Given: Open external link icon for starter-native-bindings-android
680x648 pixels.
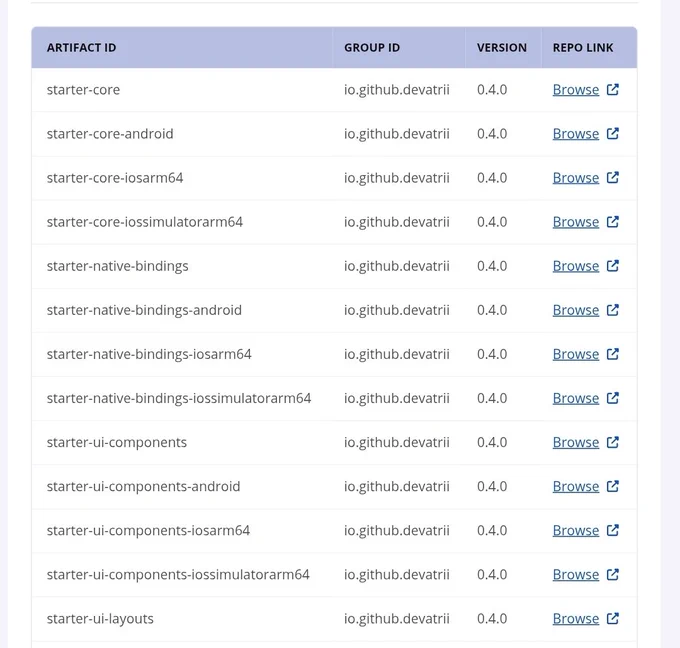Looking at the screenshot, I should pyautogui.click(x=612, y=310).
